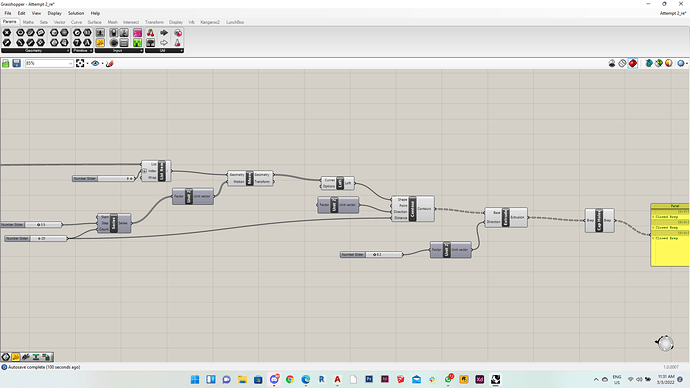The image size is (690, 388).
Task: Click the Cherry picker icon in Util group
Action: (150, 33)
